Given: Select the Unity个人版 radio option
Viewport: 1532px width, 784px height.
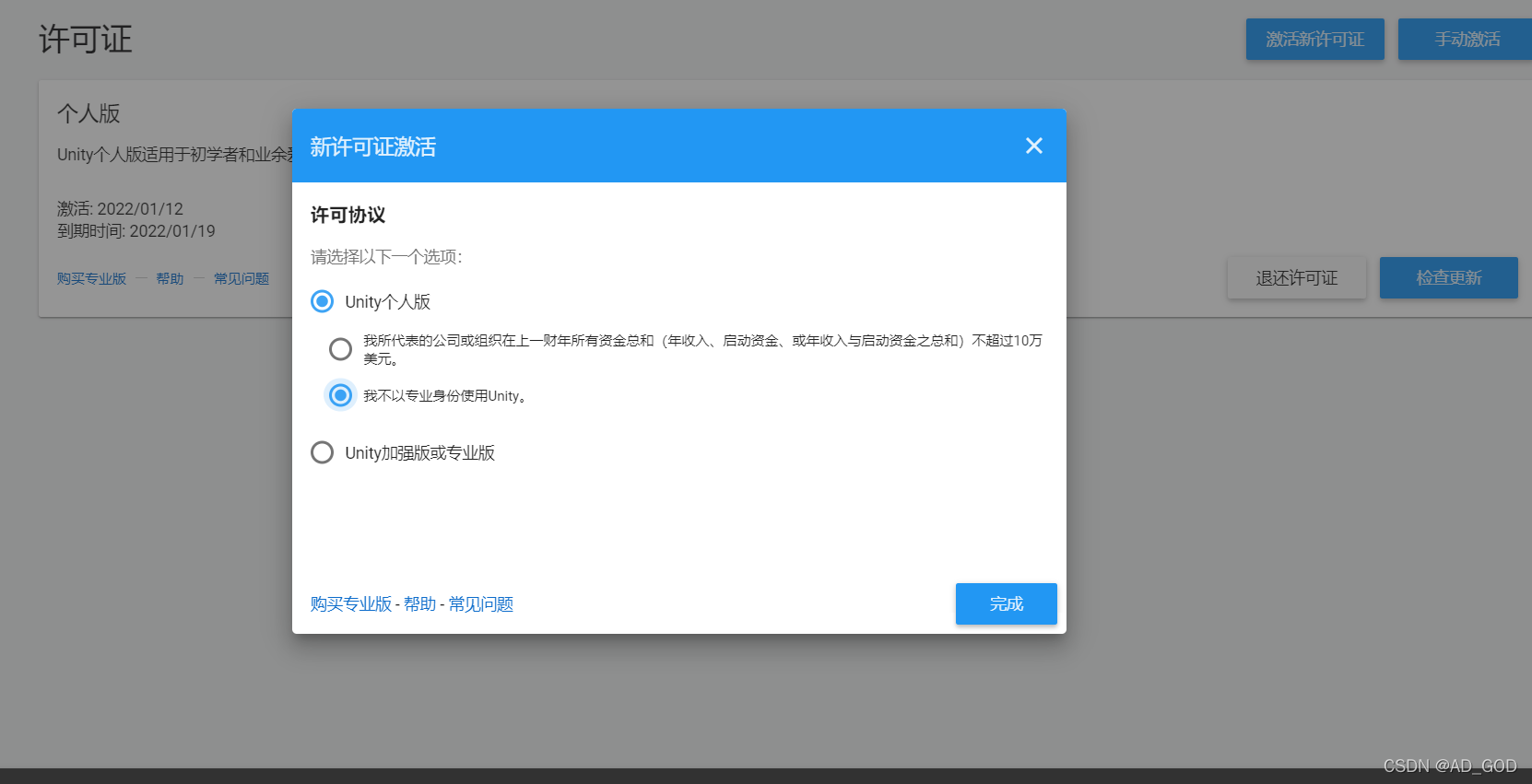Looking at the screenshot, I should click(x=322, y=301).
